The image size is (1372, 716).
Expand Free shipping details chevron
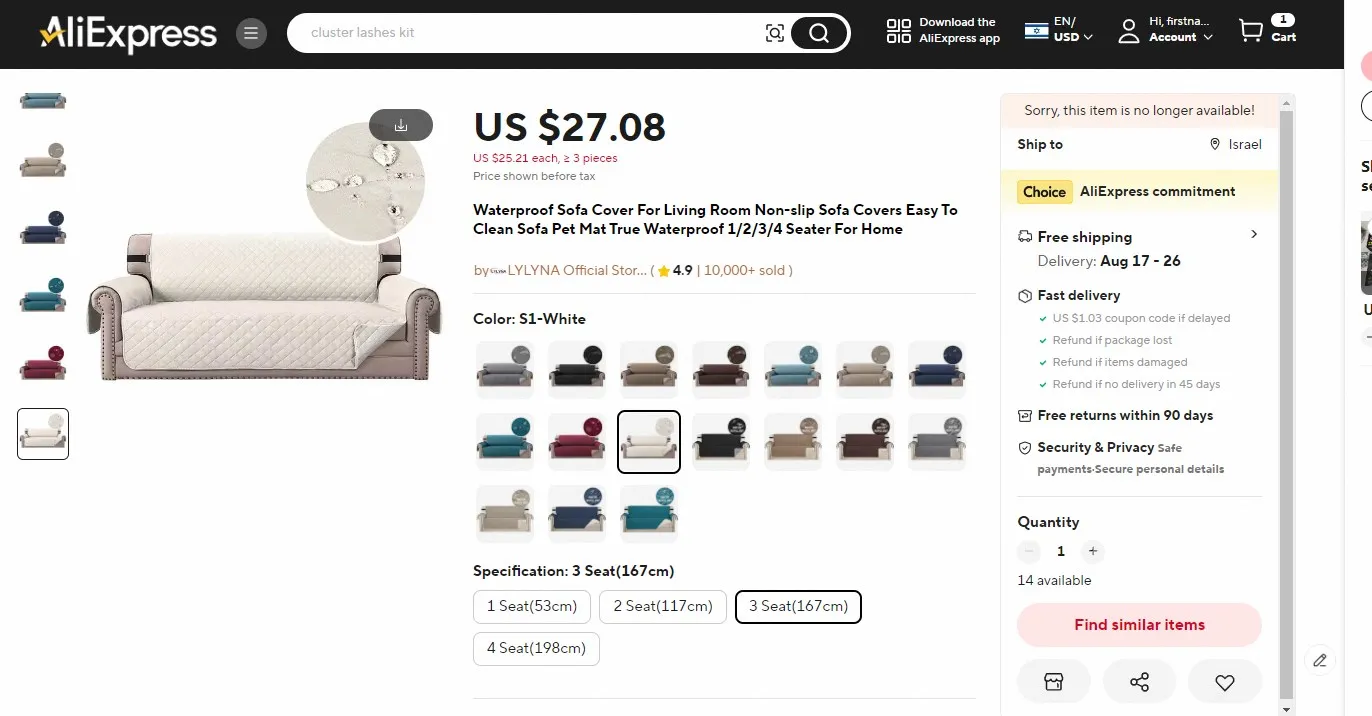(1254, 234)
